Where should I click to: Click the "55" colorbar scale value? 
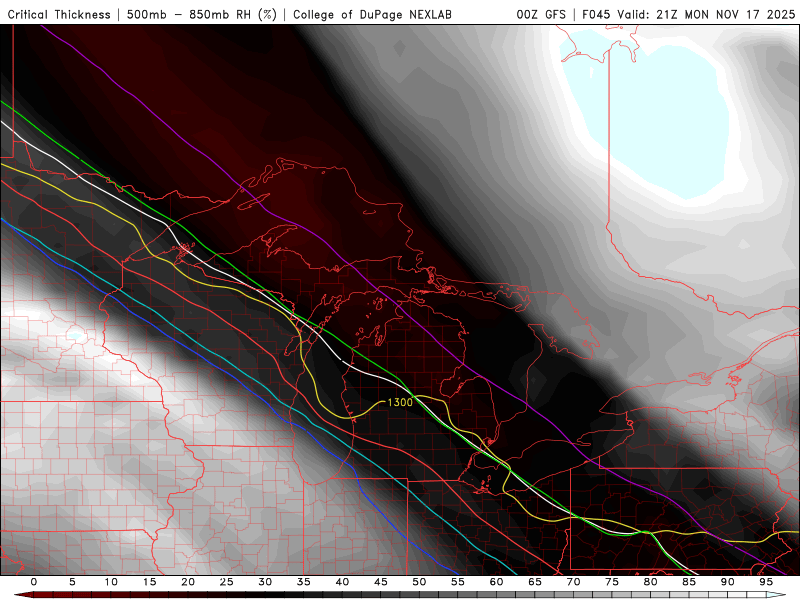click(x=458, y=582)
